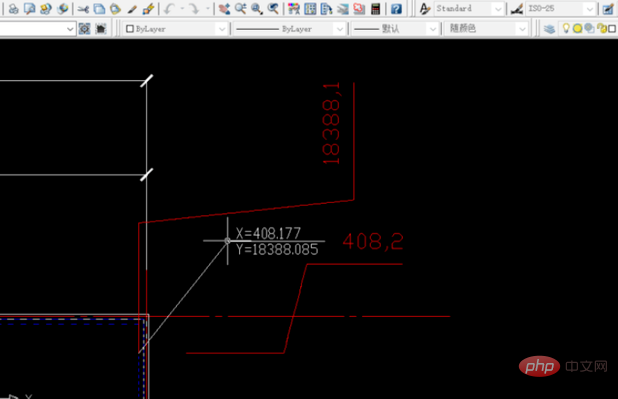This screenshot has height=399, width=618.
Task: Select the red 408,2 coordinate text
Action: pyautogui.click(x=373, y=242)
